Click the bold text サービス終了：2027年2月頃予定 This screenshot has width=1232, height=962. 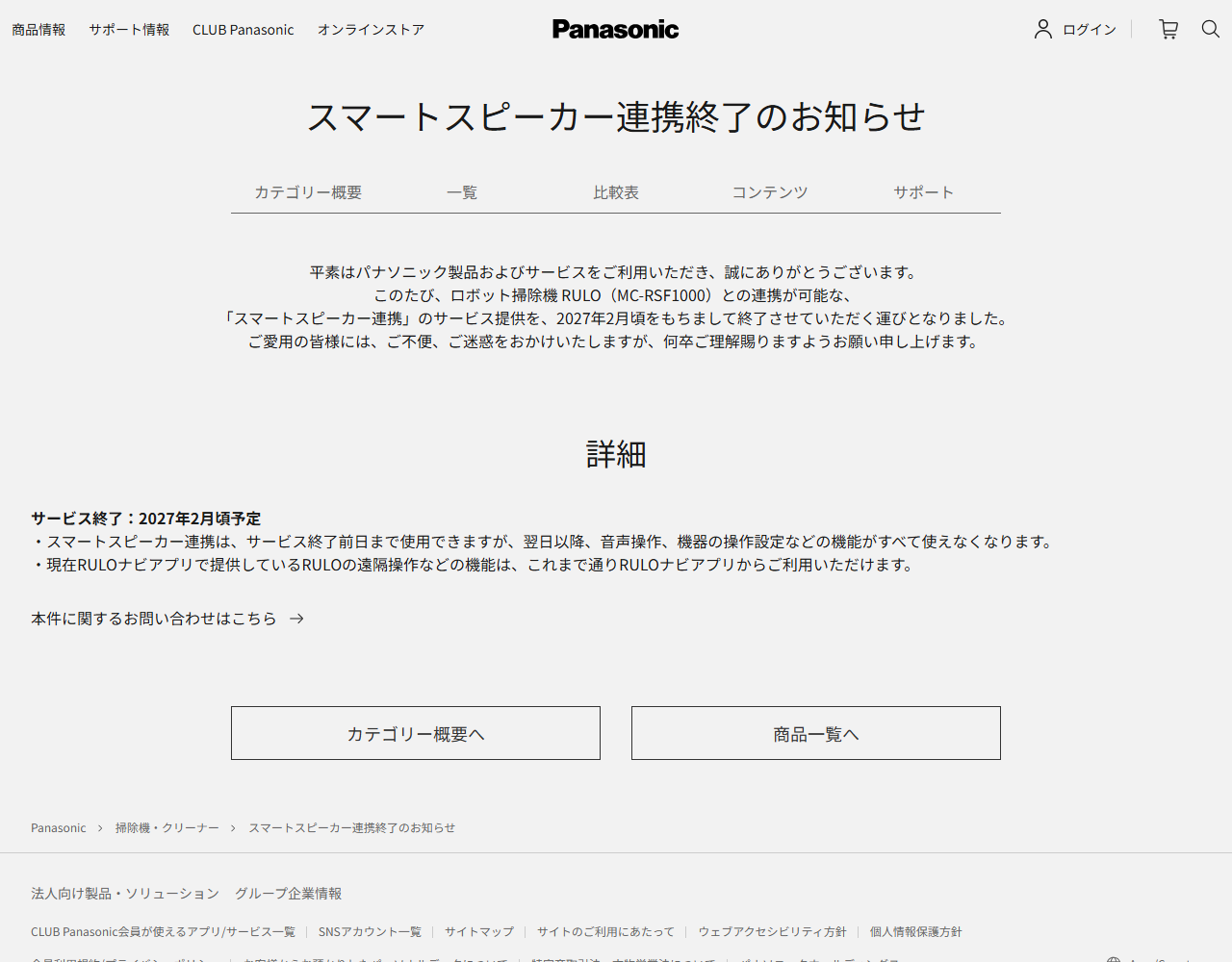(x=146, y=519)
